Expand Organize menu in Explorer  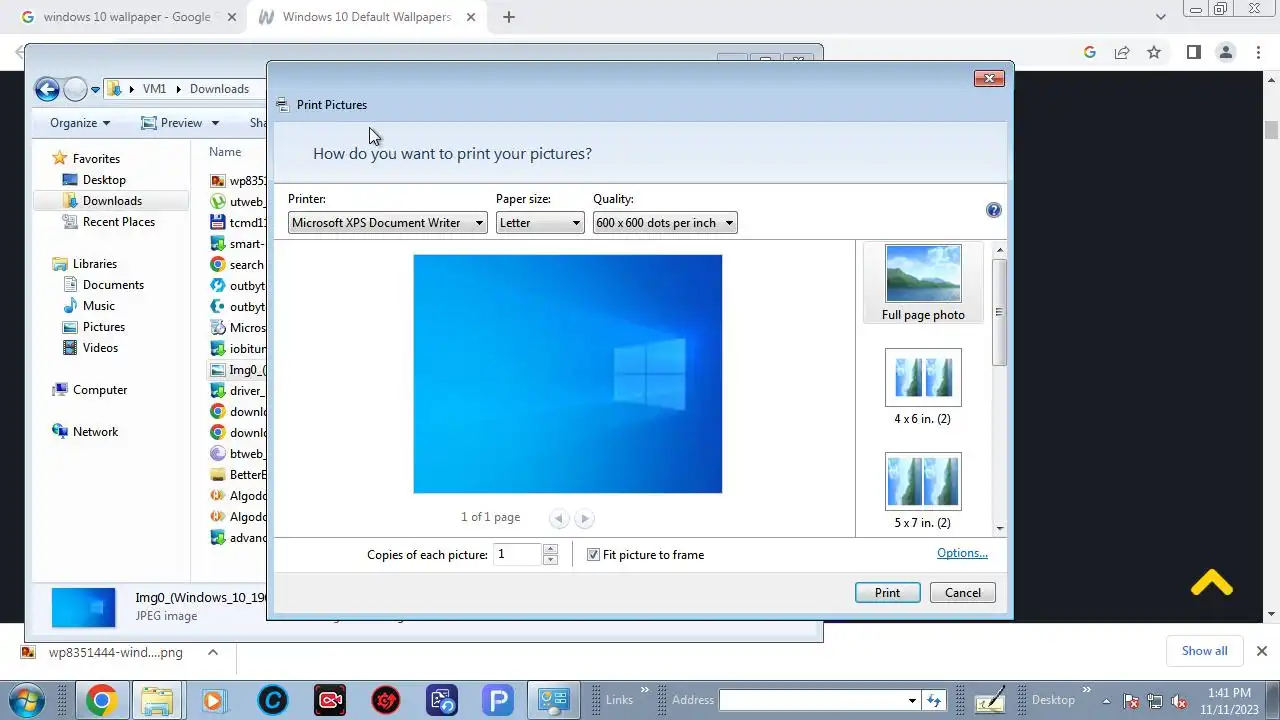click(80, 123)
